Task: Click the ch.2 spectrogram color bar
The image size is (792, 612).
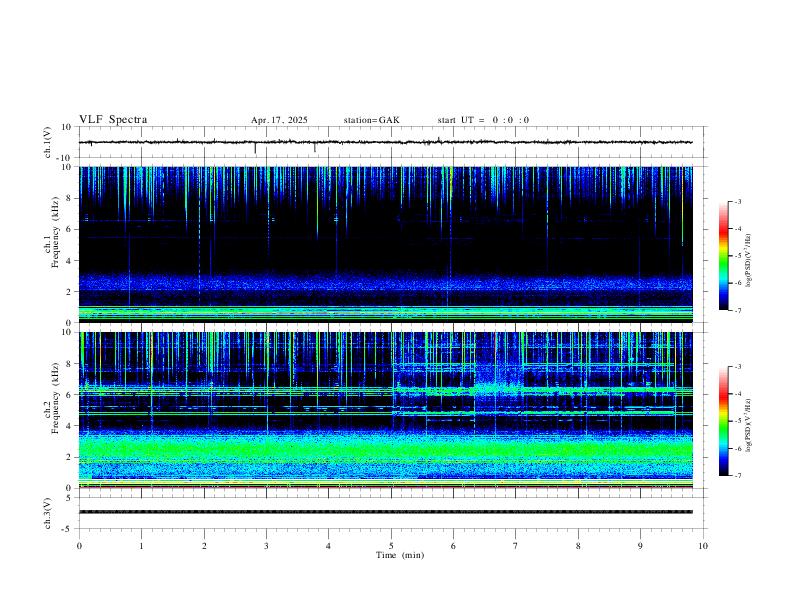Action: [x=723, y=421]
